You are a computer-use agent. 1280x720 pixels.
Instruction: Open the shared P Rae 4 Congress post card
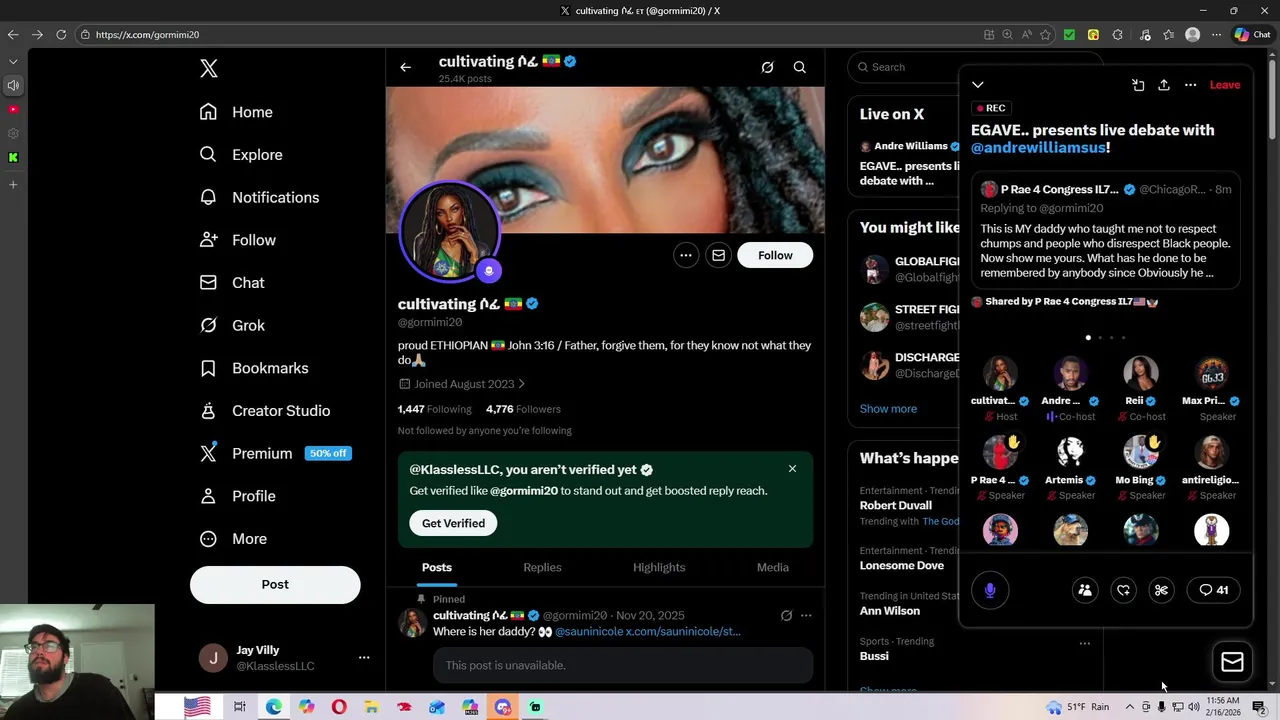tap(1105, 231)
